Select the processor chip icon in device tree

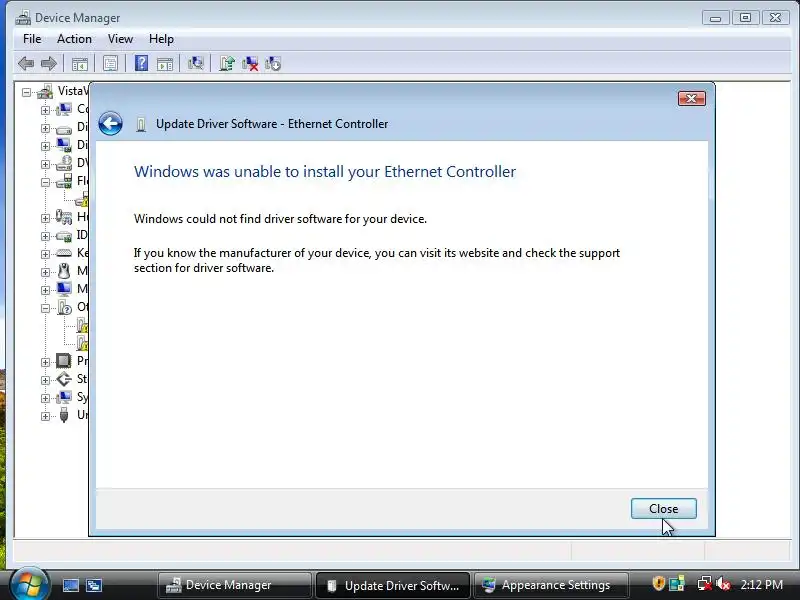64,361
